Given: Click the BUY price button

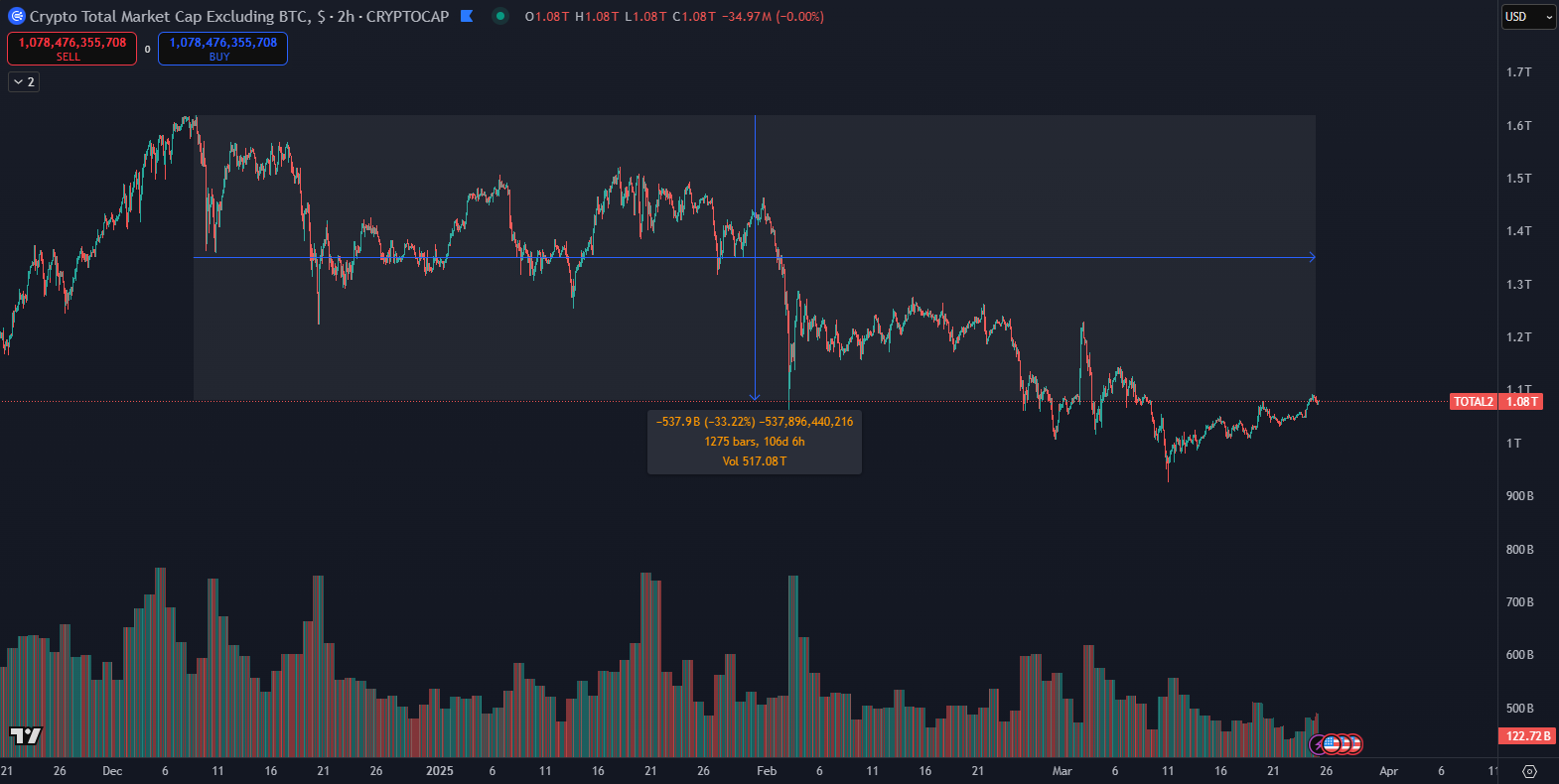Looking at the screenshot, I should coord(222,49).
